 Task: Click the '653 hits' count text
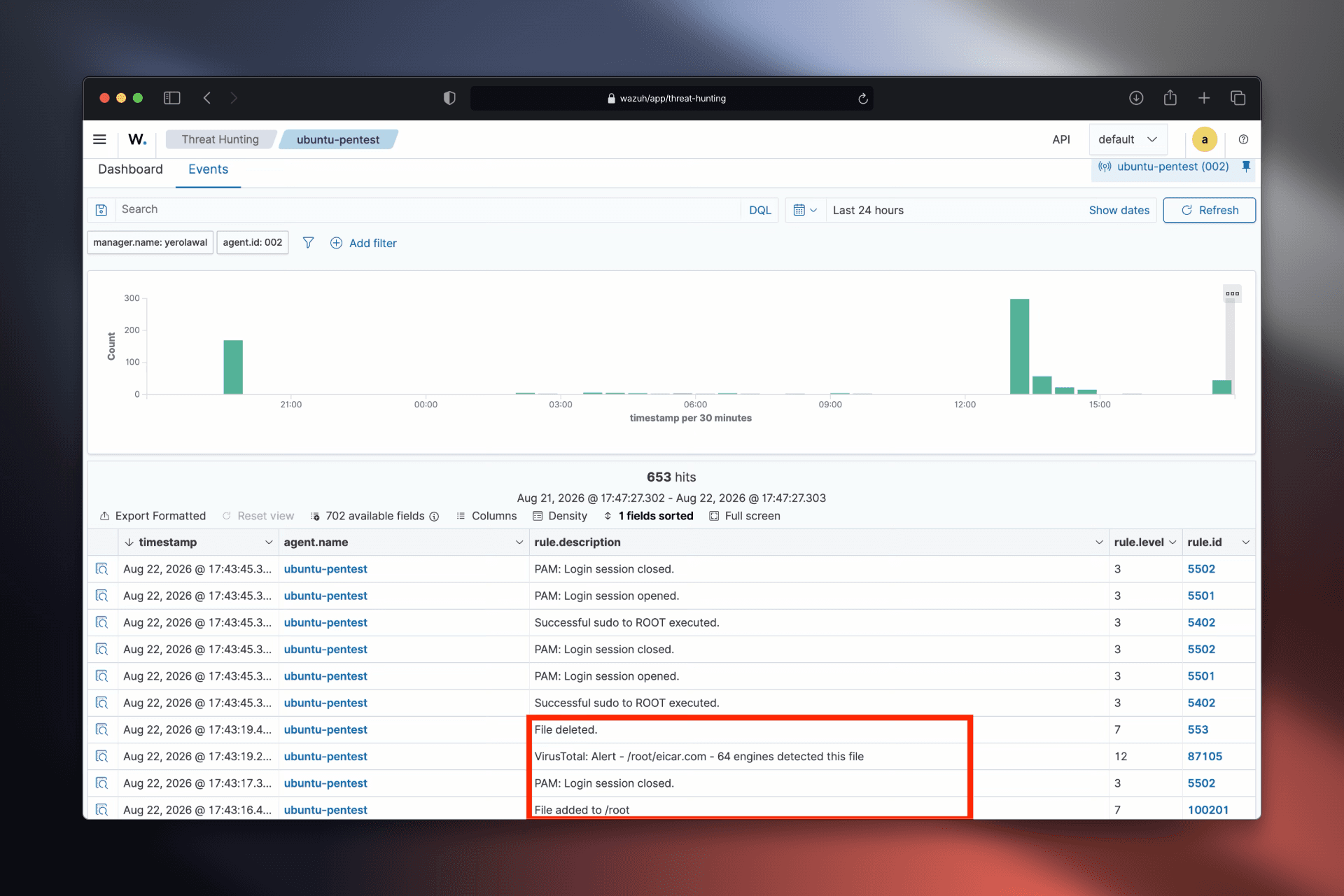(x=671, y=477)
